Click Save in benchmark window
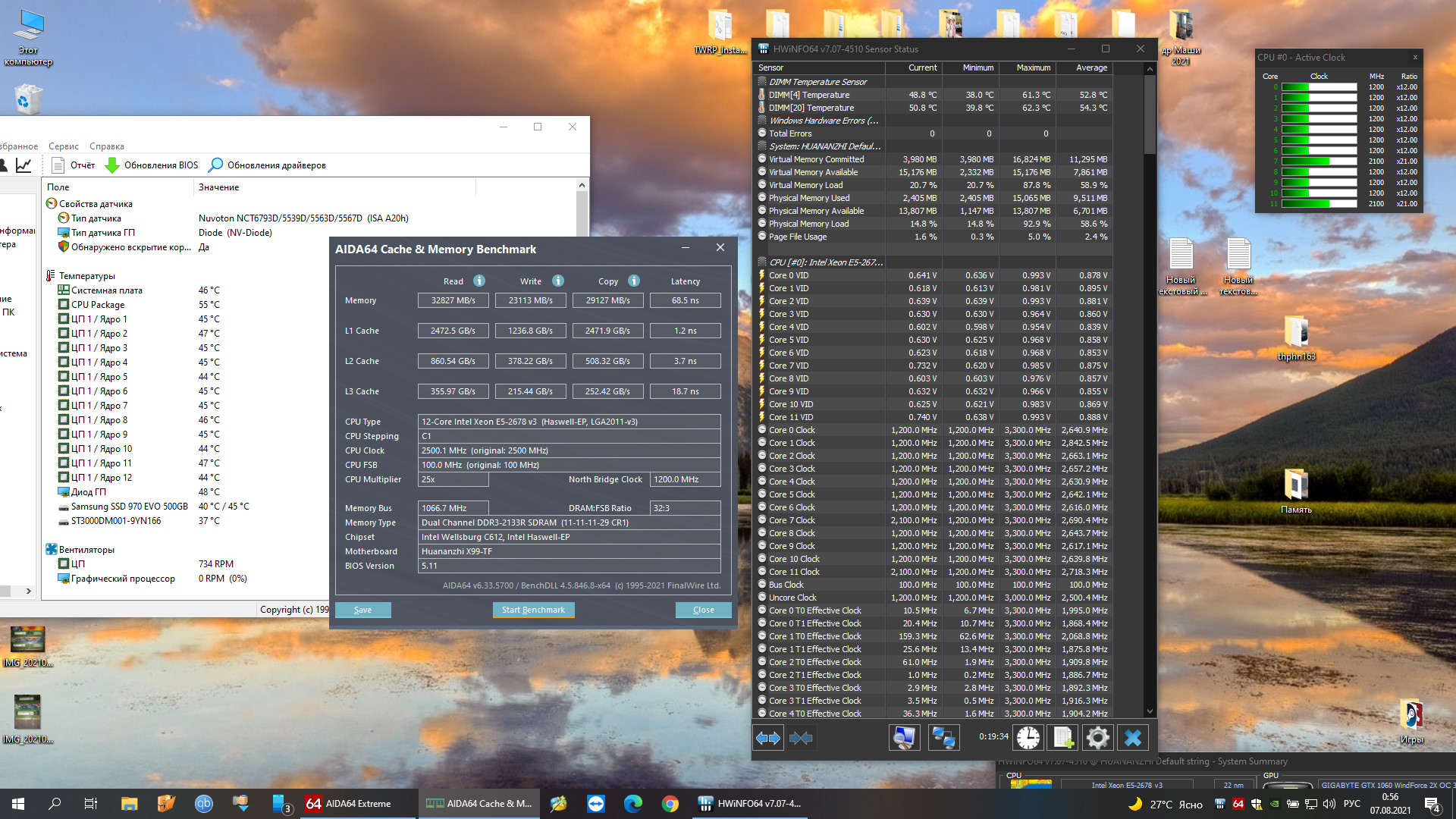Screen dimensions: 1456x819 pos(362,610)
